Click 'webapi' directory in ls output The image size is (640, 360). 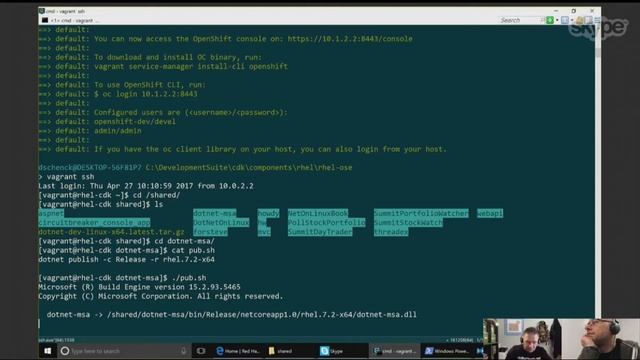point(490,213)
